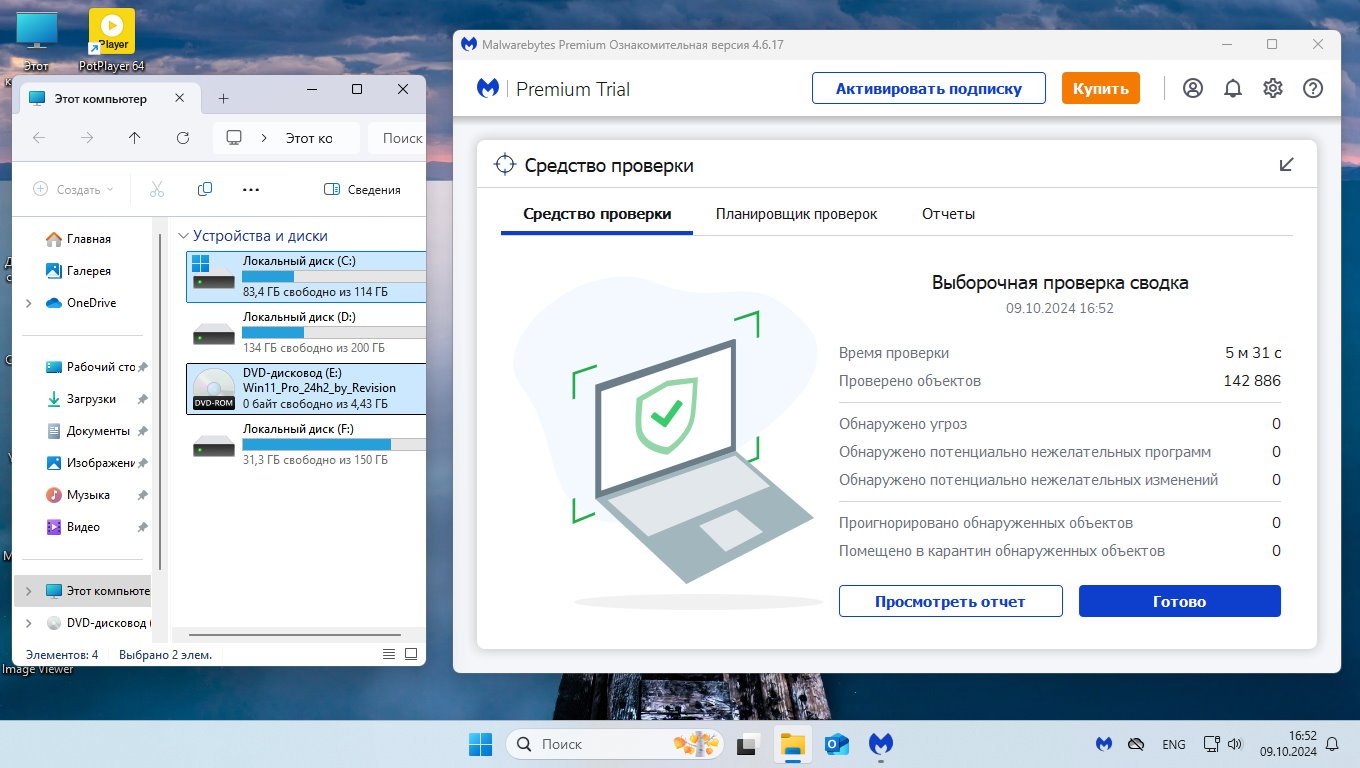Click the Malwarebytes icon pinned on taskbar
The height and width of the screenshot is (768, 1360).
(x=881, y=744)
